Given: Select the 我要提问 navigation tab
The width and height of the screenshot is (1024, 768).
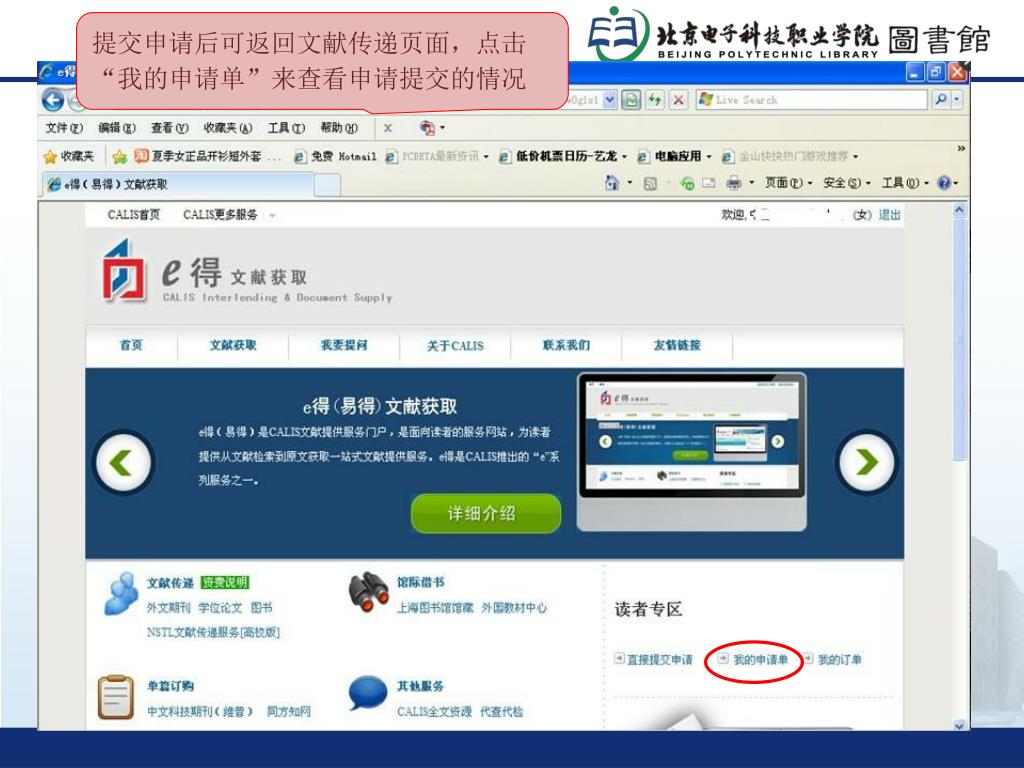Looking at the screenshot, I should point(344,345).
